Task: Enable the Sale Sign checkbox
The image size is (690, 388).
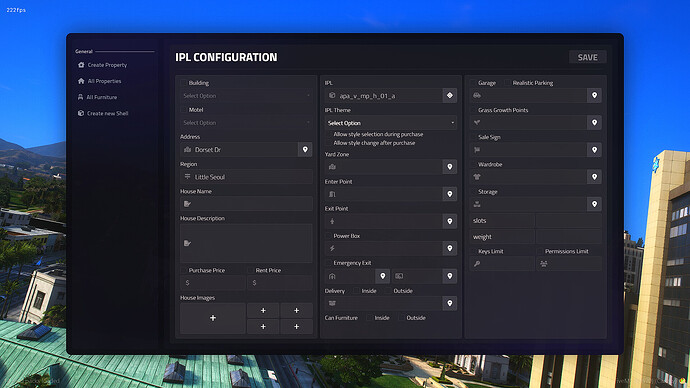Action: 473,137
